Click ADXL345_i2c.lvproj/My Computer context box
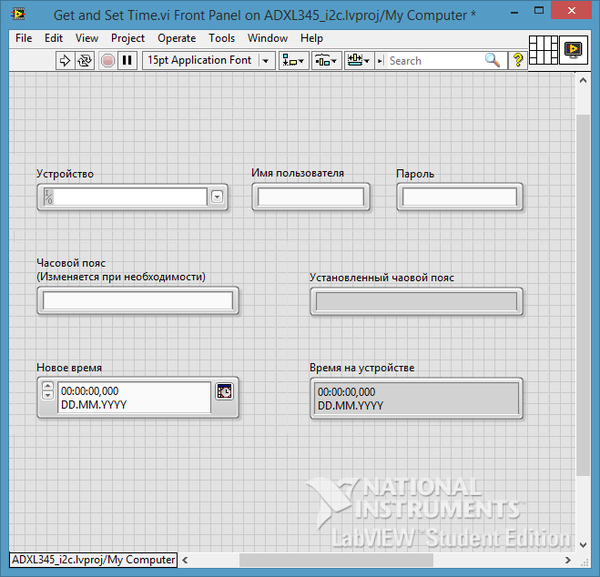The height and width of the screenshot is (577, 600). point(93,560)
